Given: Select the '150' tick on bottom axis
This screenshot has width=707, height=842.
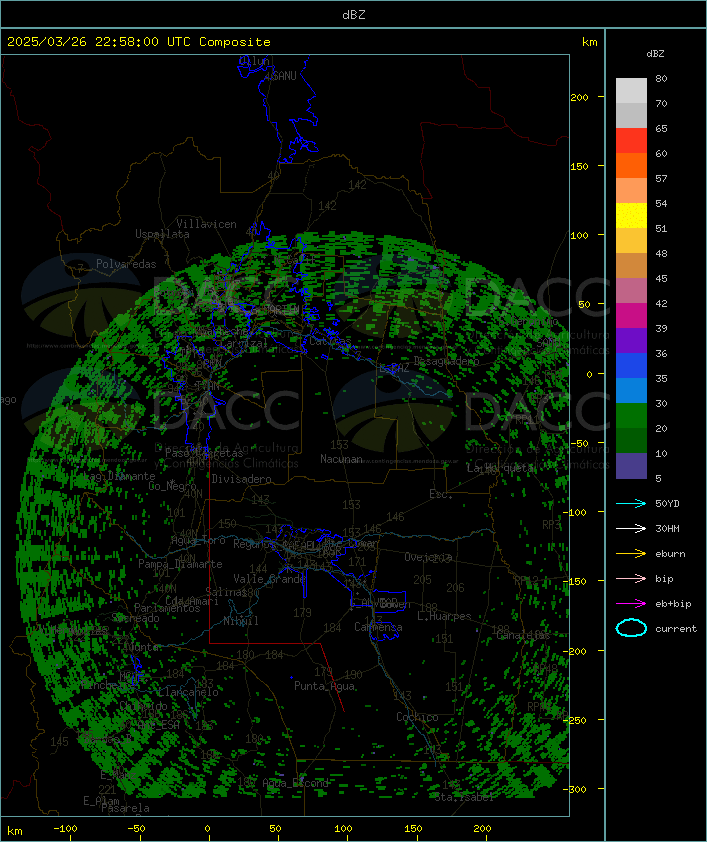Looking at the screenshot, I should tap(413, 829).
